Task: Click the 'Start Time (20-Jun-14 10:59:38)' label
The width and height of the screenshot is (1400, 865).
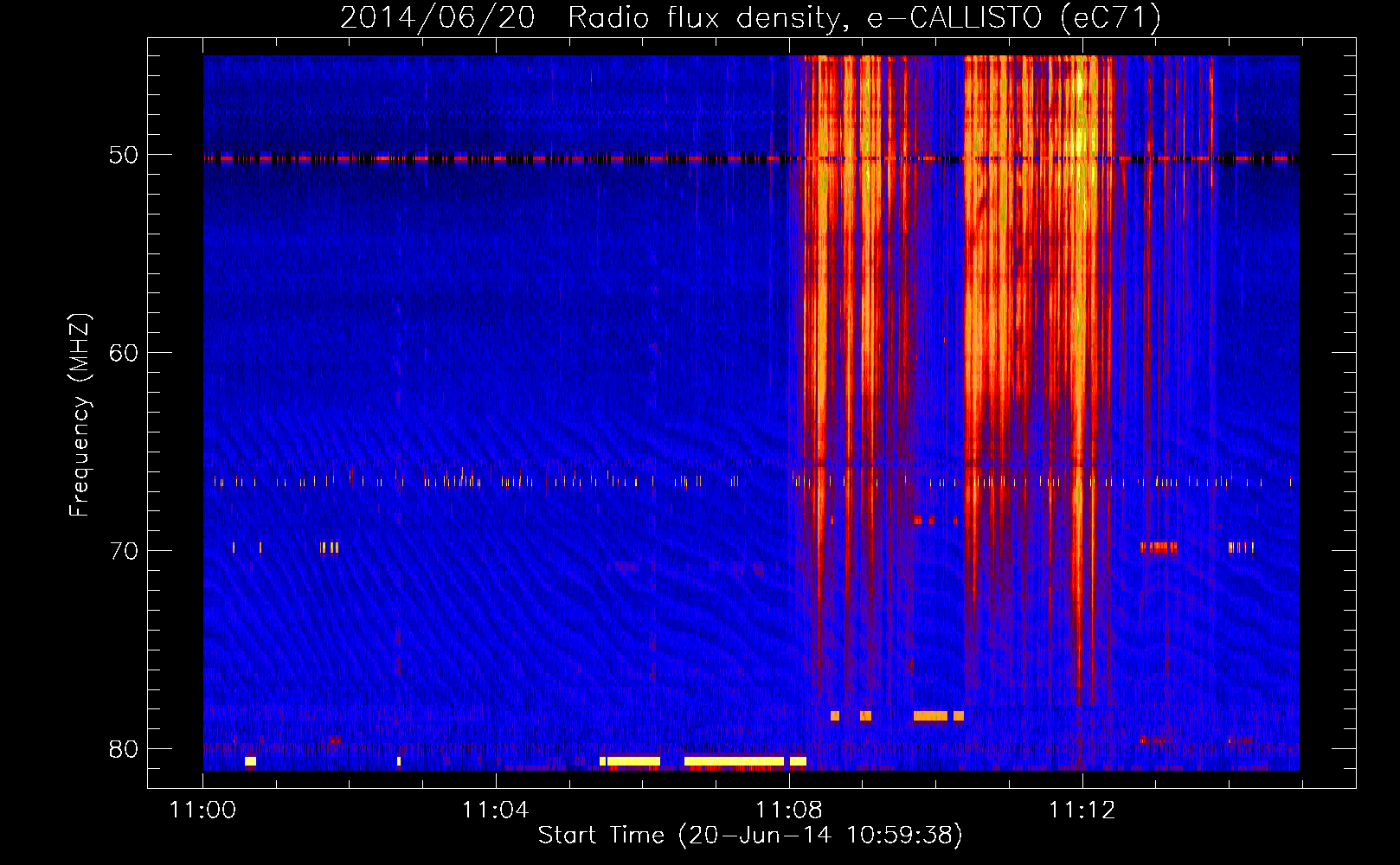Action: point(750,836)
